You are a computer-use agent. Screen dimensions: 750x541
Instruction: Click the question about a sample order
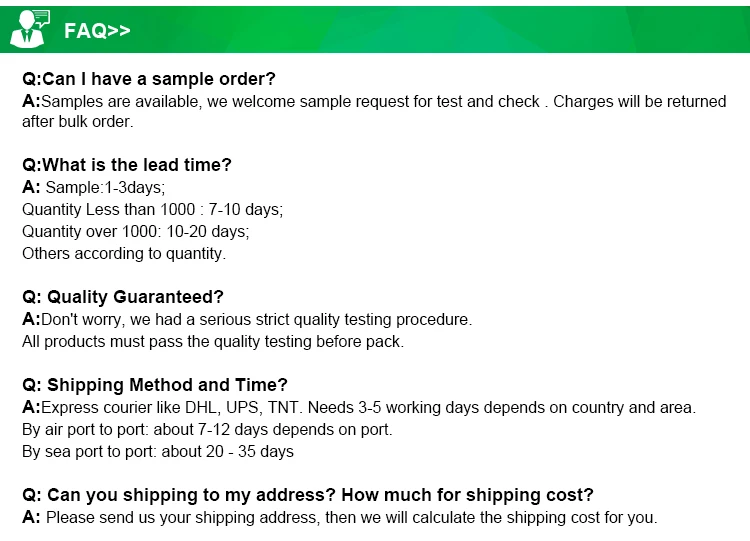point(149,79)
